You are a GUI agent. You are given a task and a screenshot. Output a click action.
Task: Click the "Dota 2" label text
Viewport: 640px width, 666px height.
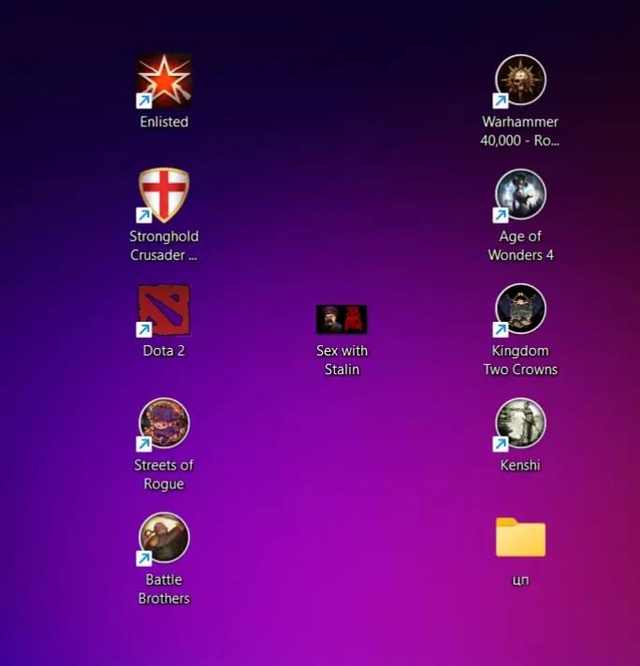click(x=164, y=351)
